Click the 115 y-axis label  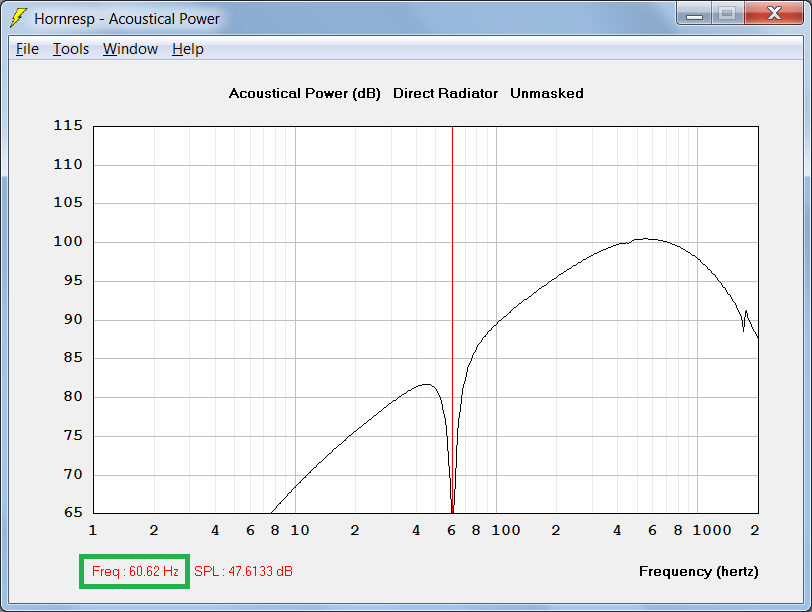pos(68,125)
